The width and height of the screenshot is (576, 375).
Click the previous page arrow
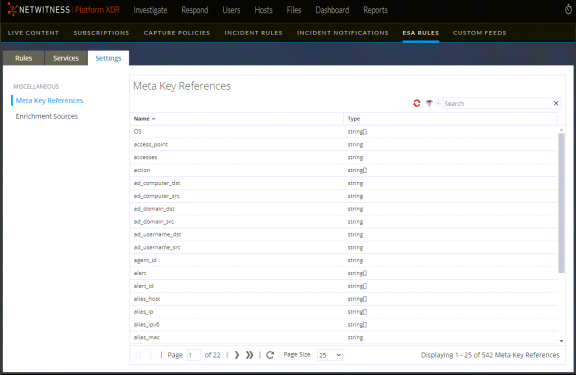tap(151, 355)
